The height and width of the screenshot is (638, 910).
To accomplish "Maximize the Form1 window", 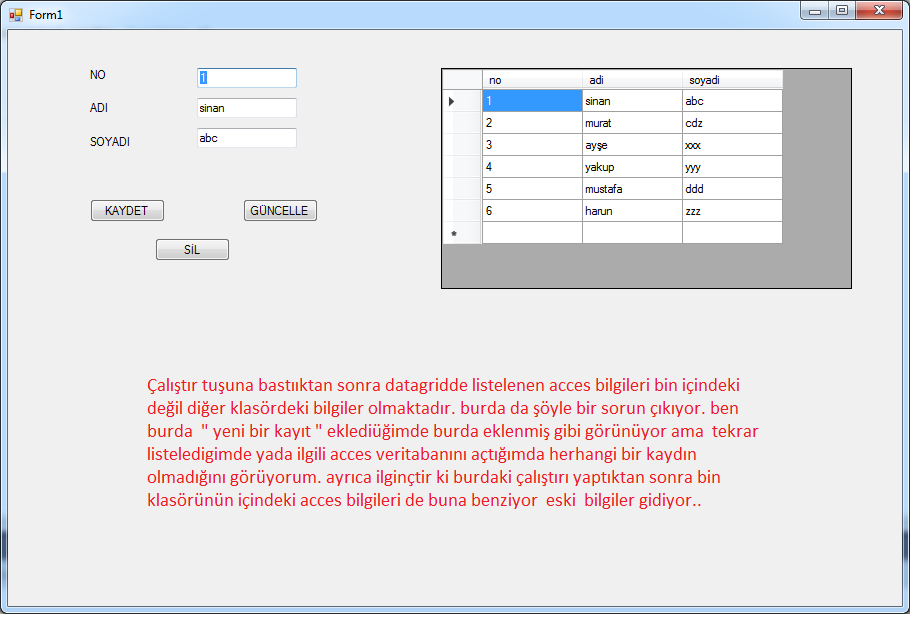I will point(842,10).
